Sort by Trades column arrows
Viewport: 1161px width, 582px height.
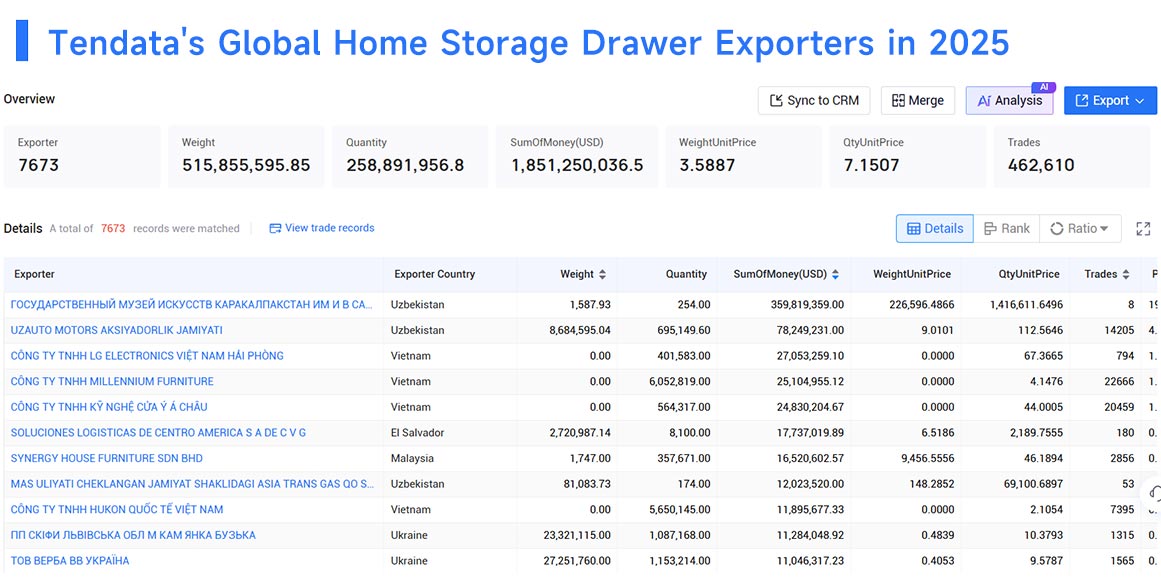pyautogui.click(x=1125, y=274)
